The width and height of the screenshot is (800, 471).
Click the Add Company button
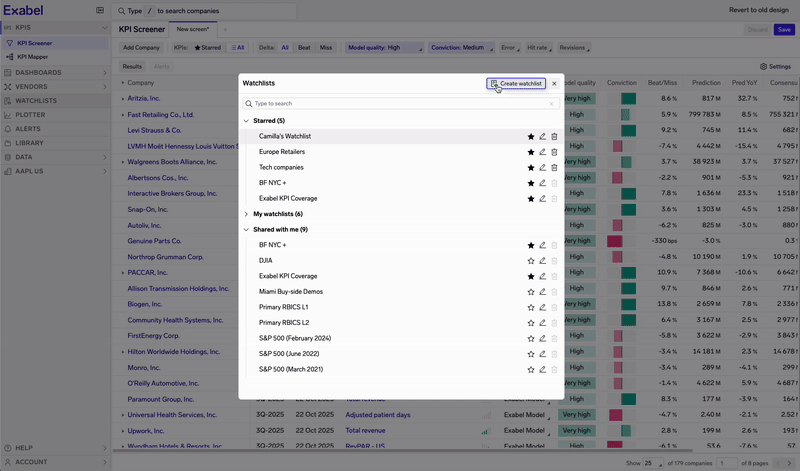click(141, 47)
